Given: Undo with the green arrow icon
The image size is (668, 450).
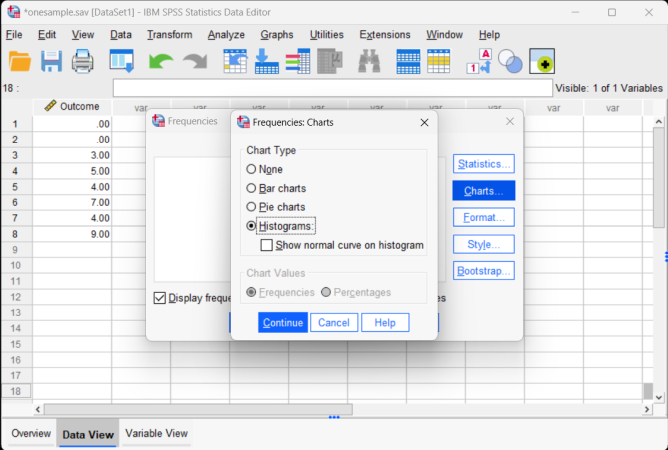Looking at the screenshot, I should pos(161,62).
